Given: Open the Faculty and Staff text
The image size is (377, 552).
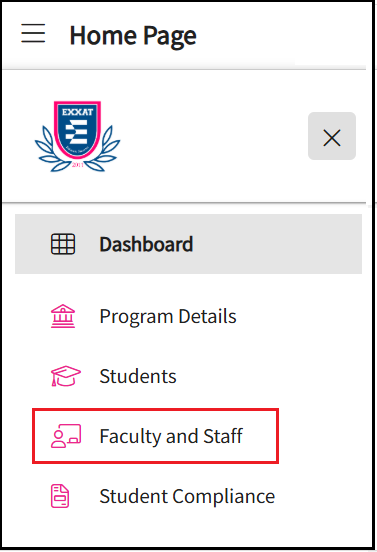Looking at the screenshot, I should click(171, 436).
